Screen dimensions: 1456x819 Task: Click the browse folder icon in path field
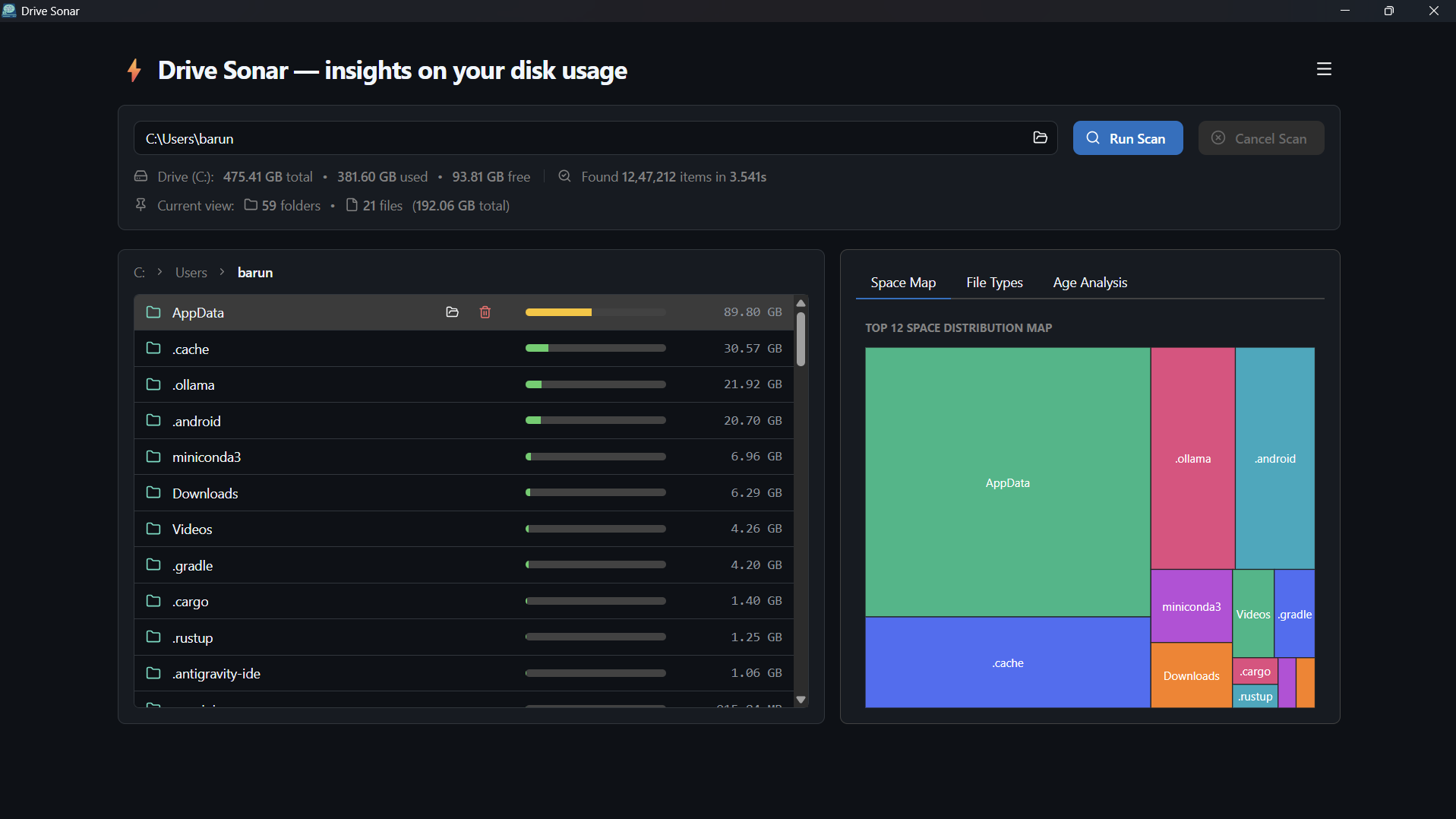click(1040, 138)
